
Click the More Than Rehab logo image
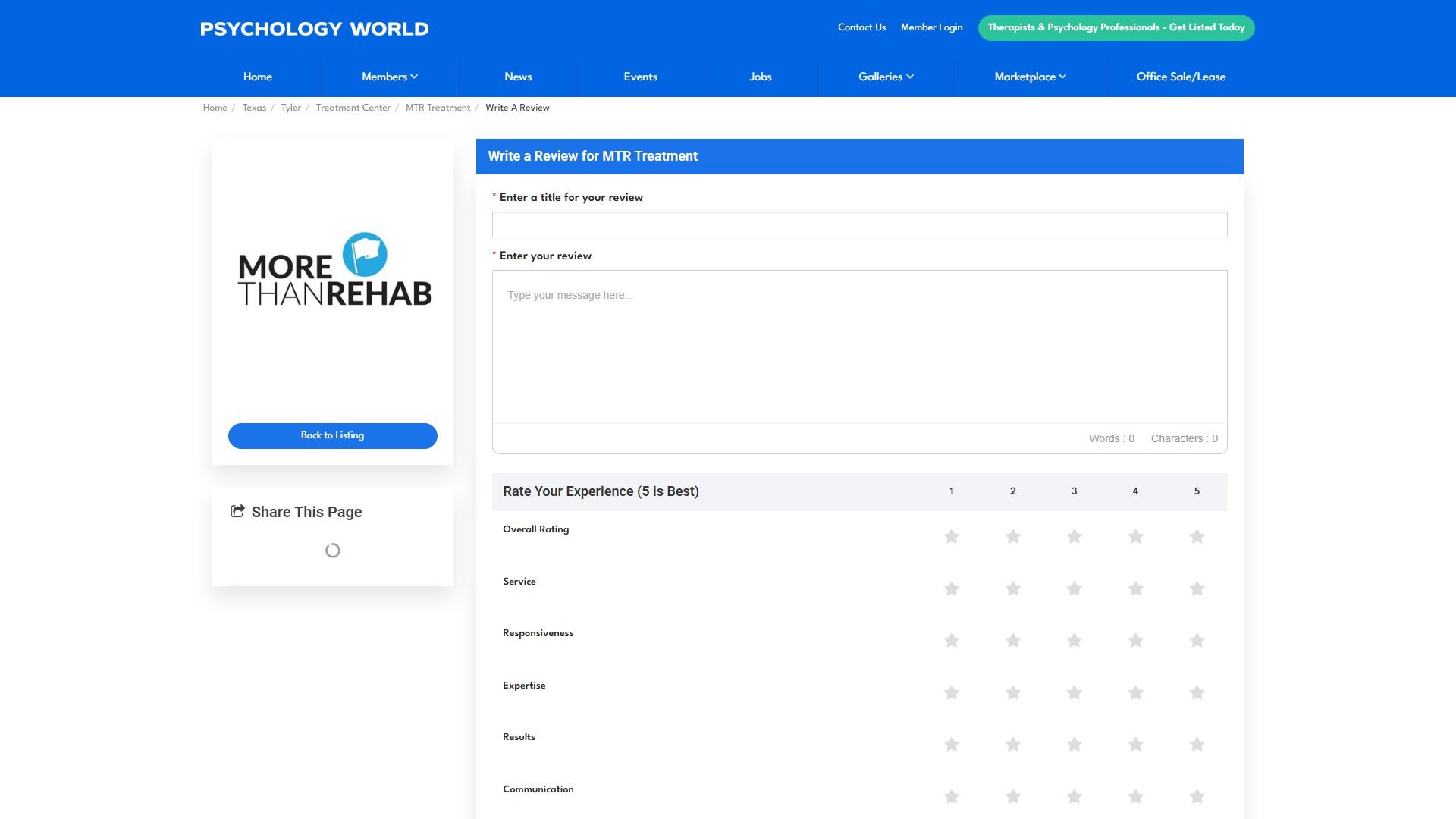pos(334,270)
